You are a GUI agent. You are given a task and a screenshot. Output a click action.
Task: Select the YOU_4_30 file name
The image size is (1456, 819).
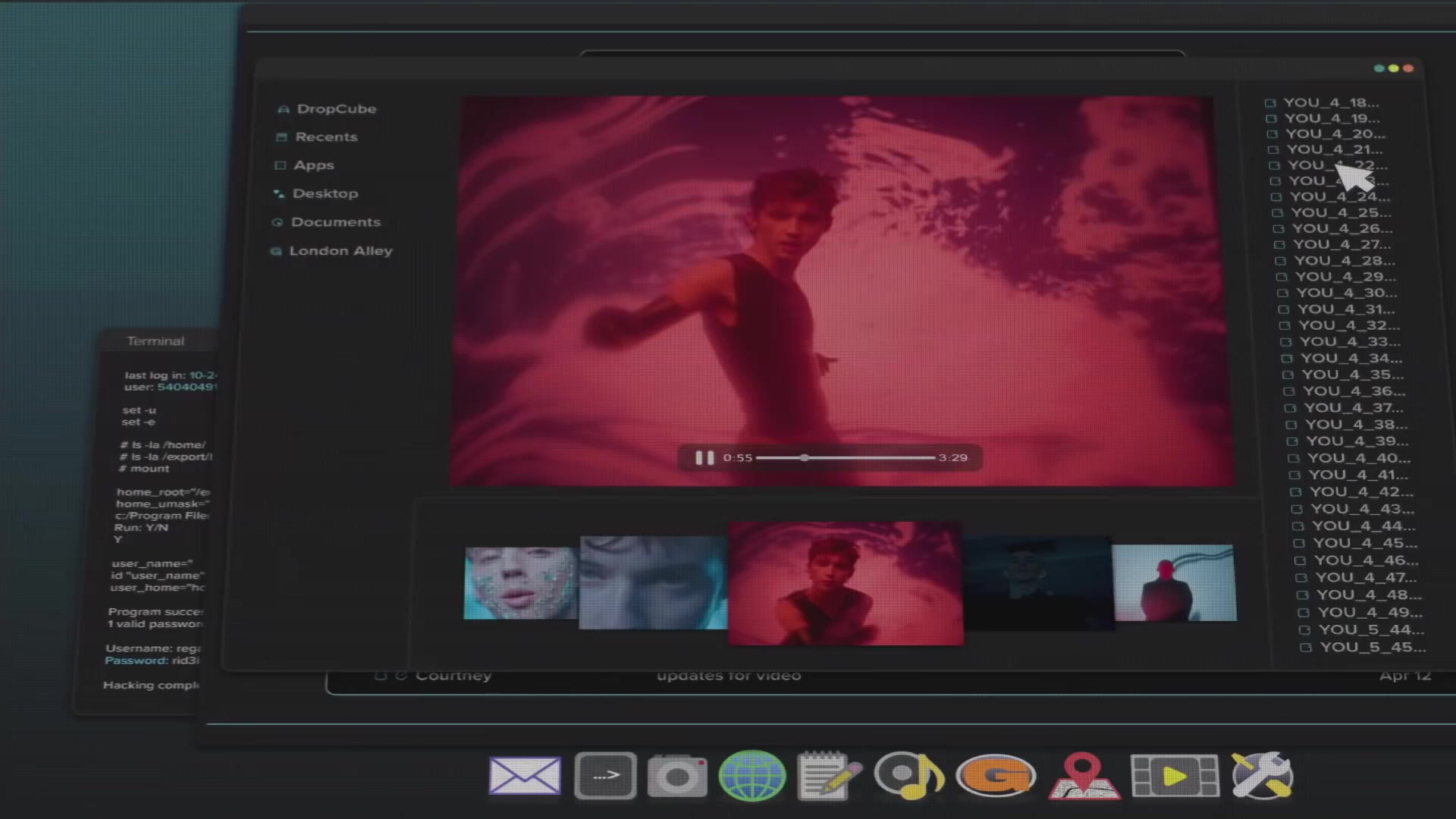[x=1347, y=293]
